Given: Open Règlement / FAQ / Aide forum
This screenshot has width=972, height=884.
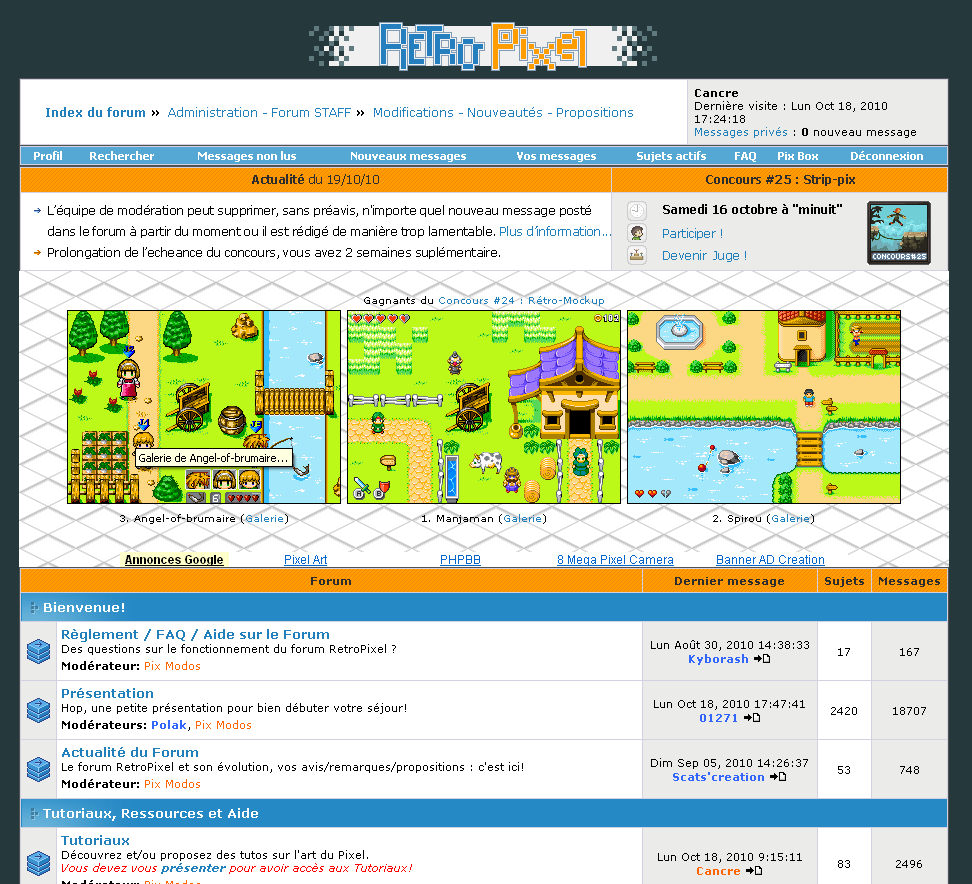Looking at the screenshot, I should [x=195, y=635].
